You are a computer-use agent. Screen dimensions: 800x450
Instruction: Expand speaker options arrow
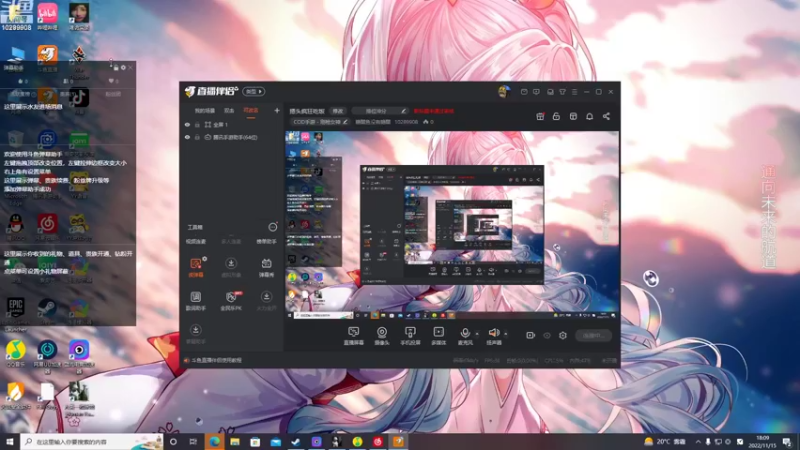[506, 334]
